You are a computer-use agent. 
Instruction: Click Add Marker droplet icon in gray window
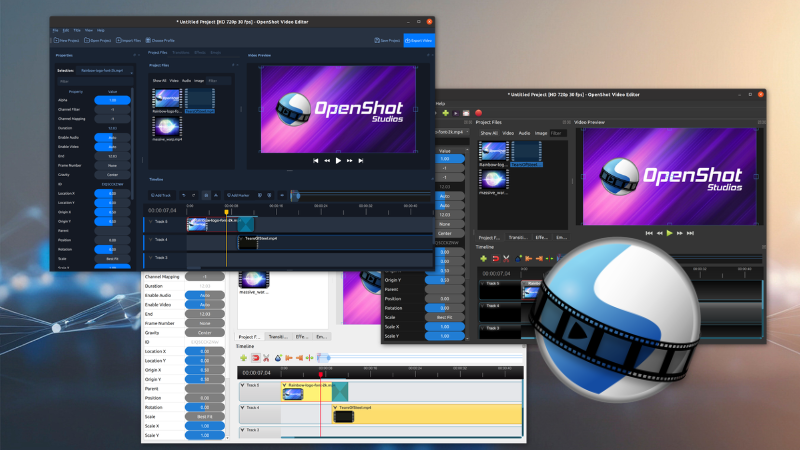coord(518,259)
